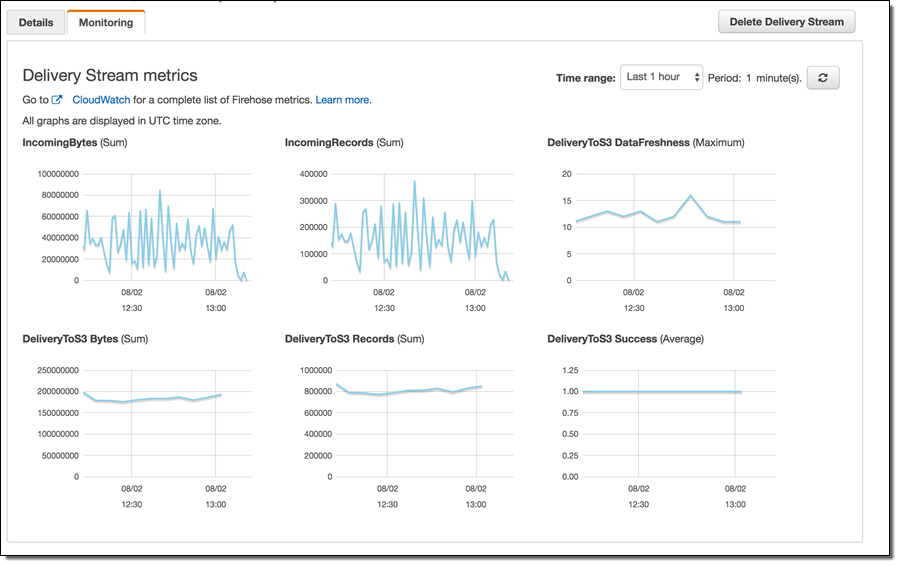Click the DeliveryToS3 Success (Average) title
900x566 pixels.
coord(625,339)
